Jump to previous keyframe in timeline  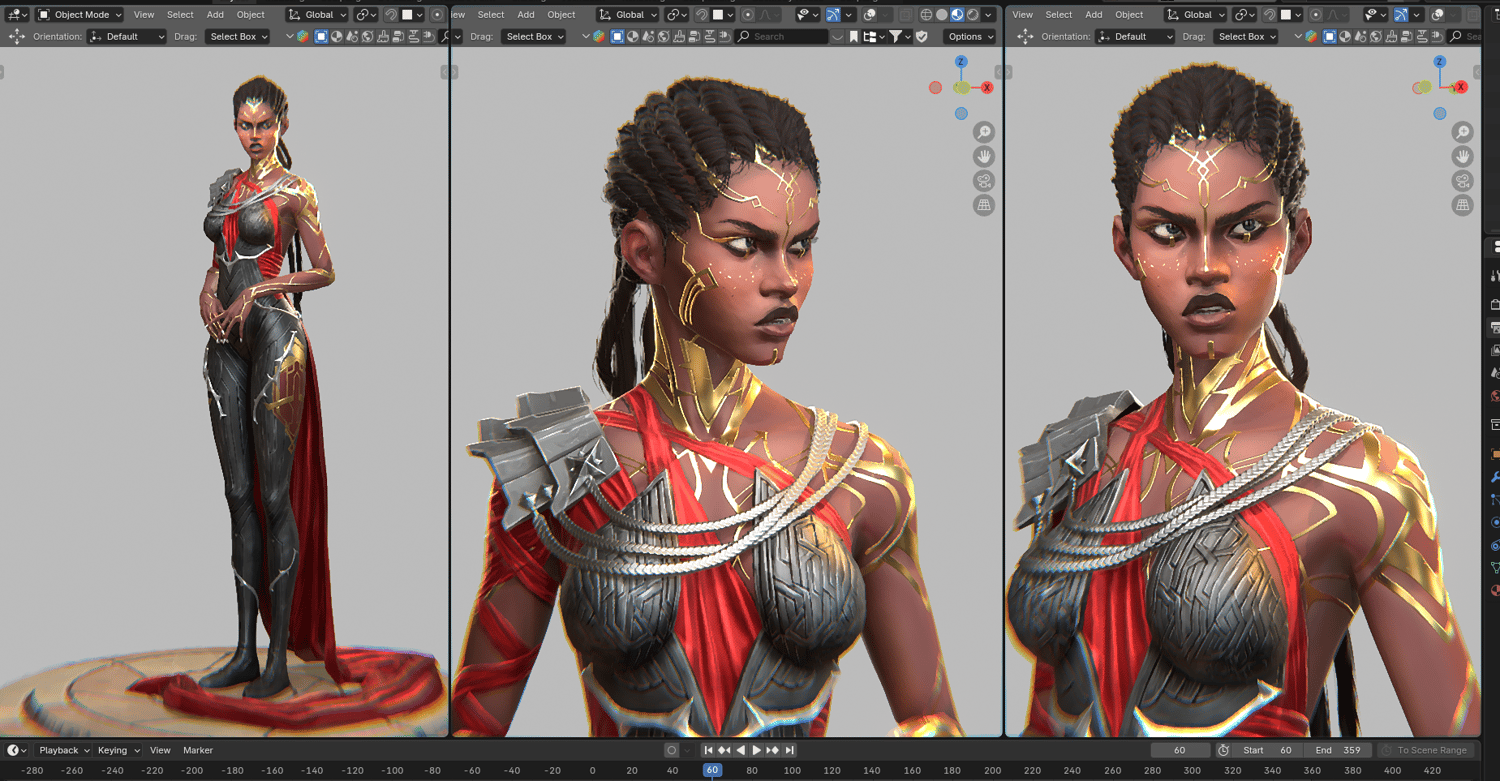pos(724,750)
